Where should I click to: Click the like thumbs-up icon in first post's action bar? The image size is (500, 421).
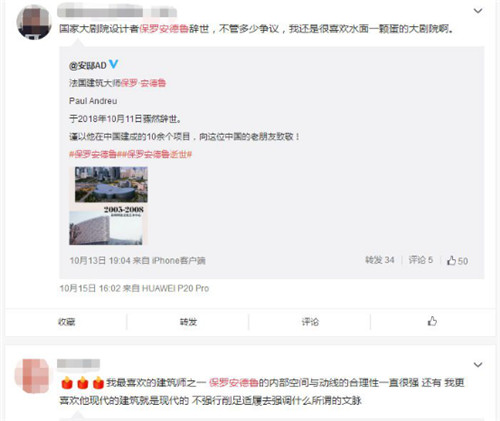[x=432, y=321]
